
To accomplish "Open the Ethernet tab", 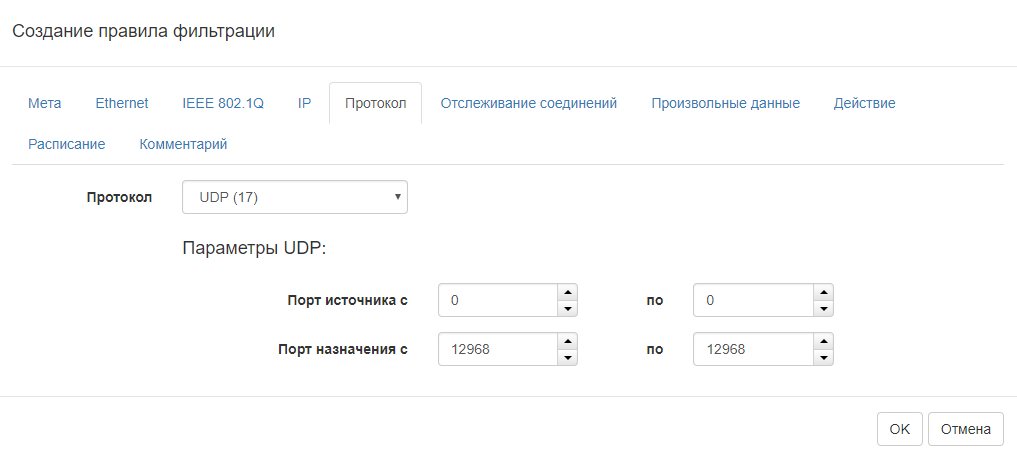I will pyautogui.click(x=122, y=103).
